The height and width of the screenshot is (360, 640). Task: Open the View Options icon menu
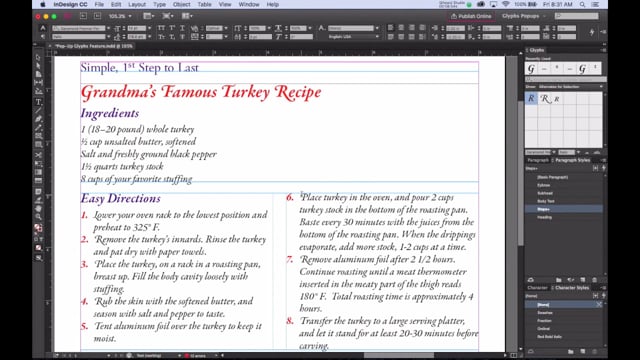148,16
